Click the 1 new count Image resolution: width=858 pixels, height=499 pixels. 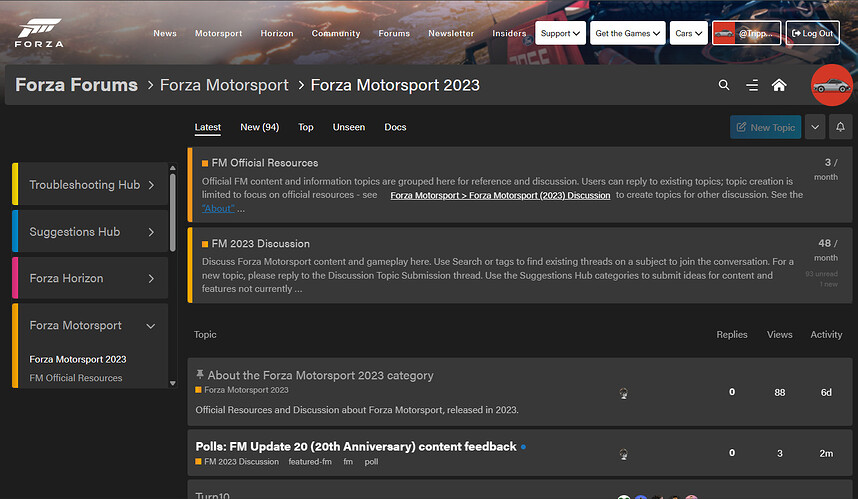(828, 285)
